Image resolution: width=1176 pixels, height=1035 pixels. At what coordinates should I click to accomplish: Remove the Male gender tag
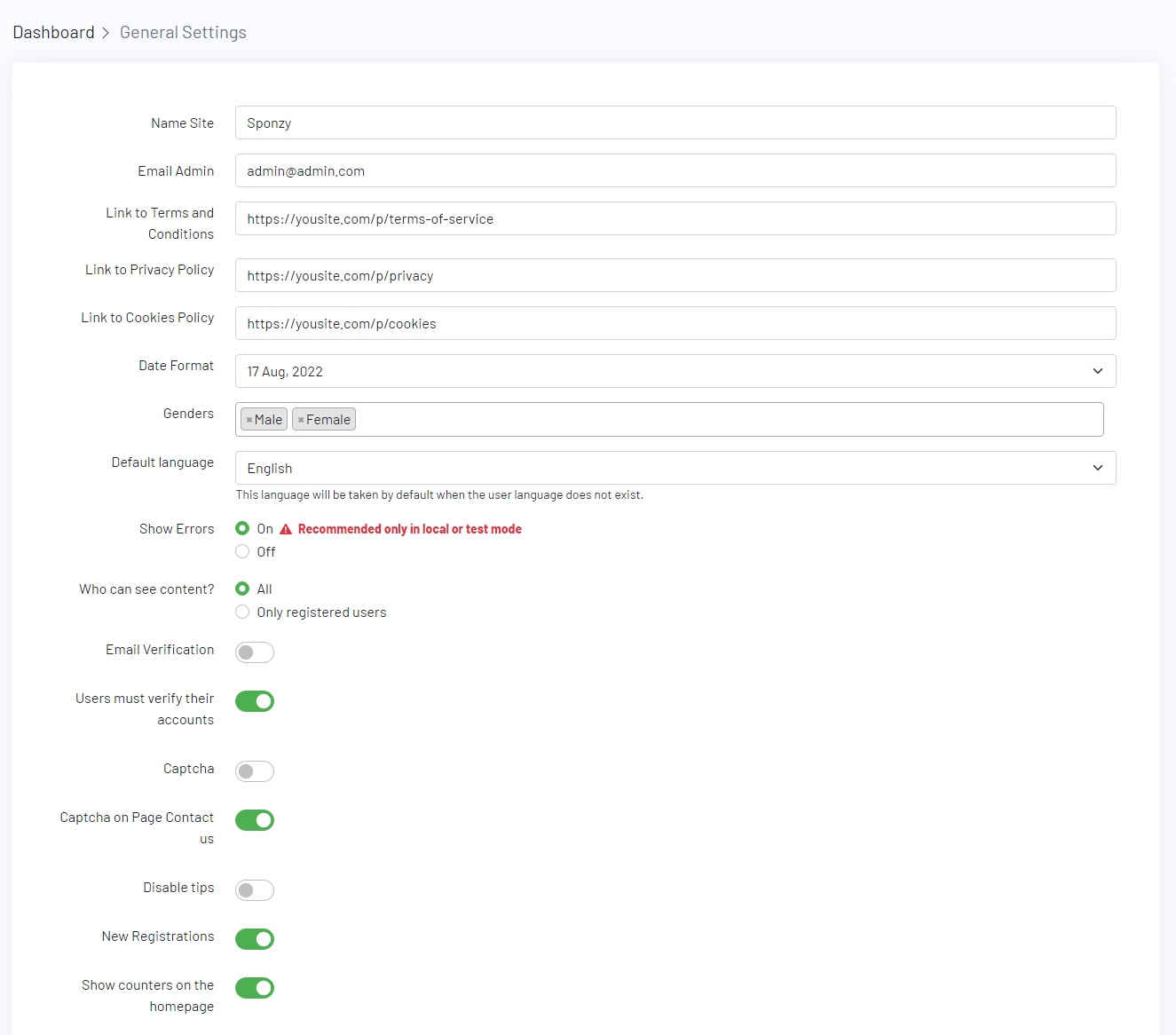pos(249,420)
